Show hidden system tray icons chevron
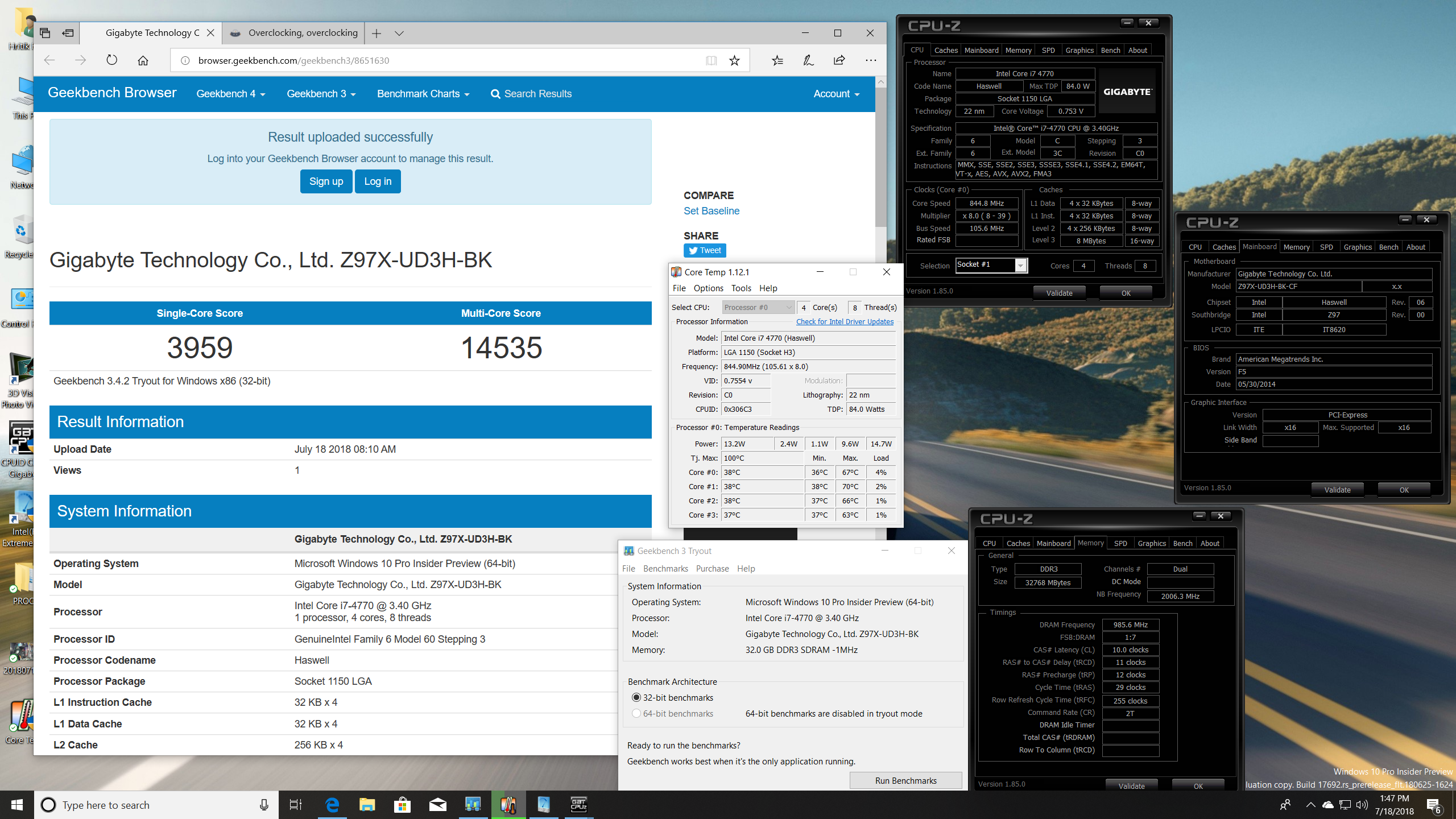 point(1310,805)
